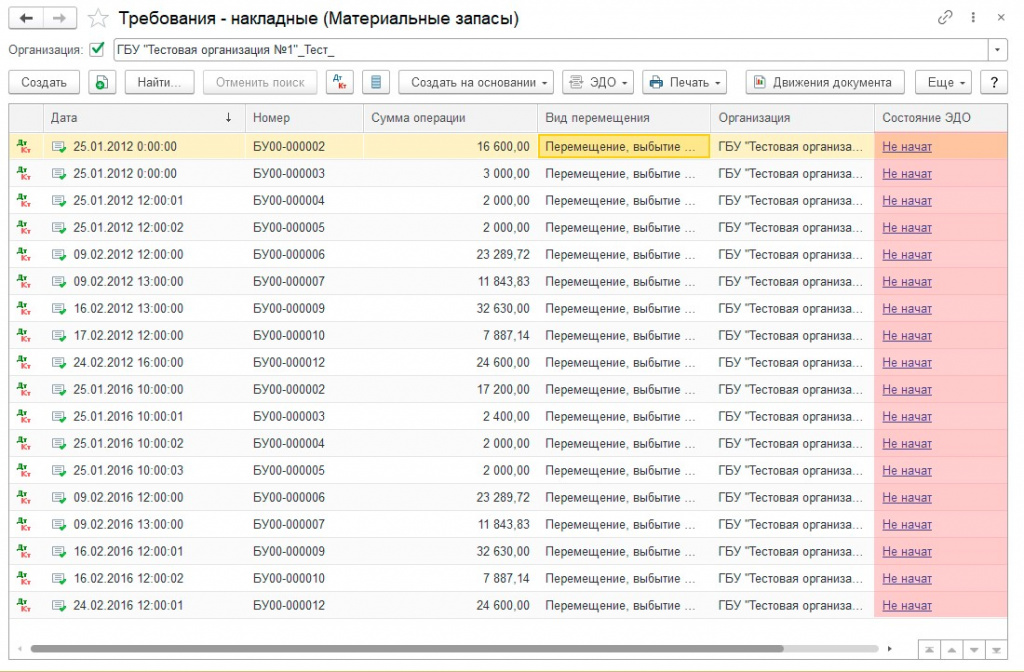Image resolution: width=1024 pixels, height=672 pixels.
Task: Expand the Печать dropdown menu
Action: [x=684, y=82]
